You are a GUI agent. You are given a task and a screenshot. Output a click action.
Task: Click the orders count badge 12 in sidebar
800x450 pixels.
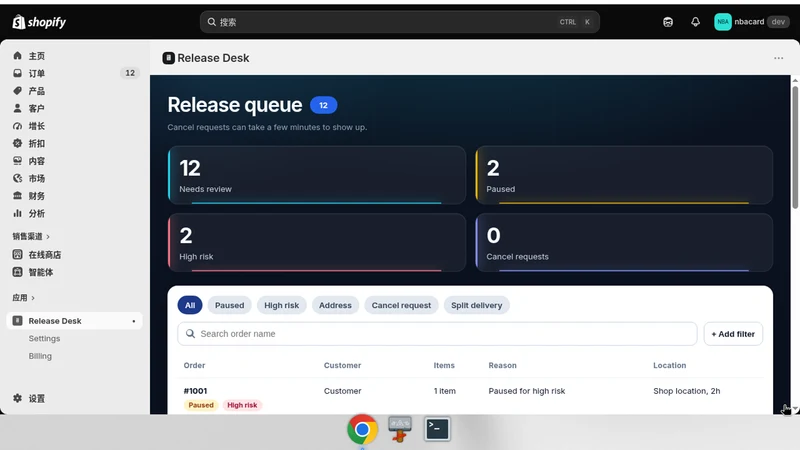click(130, 73)
